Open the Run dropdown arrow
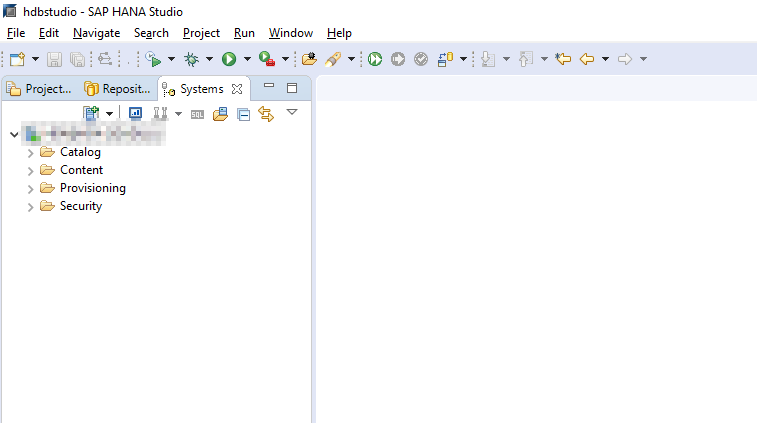This screenshot has height=423, width=757. click(247, 59)
